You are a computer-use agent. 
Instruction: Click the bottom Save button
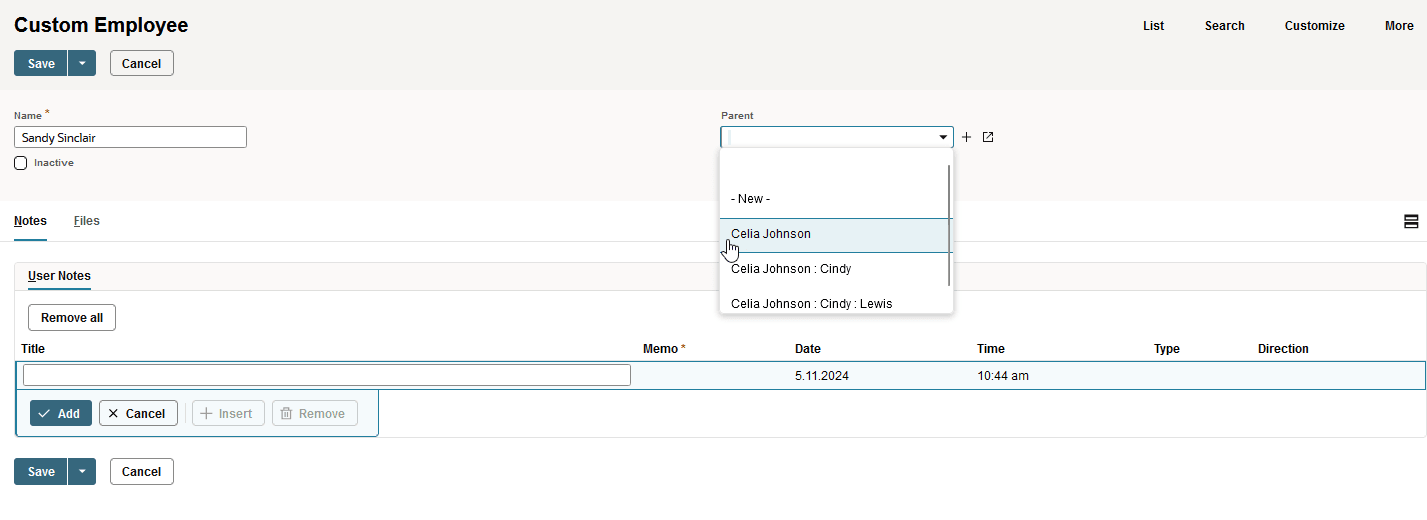point(41,471)
